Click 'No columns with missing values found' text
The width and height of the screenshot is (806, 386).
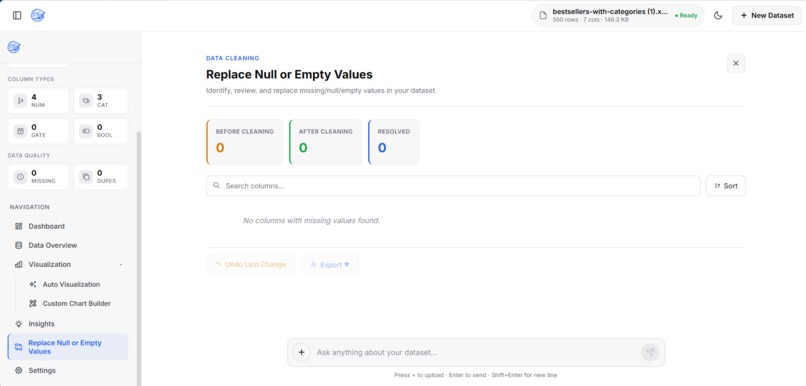pos(311,220)
